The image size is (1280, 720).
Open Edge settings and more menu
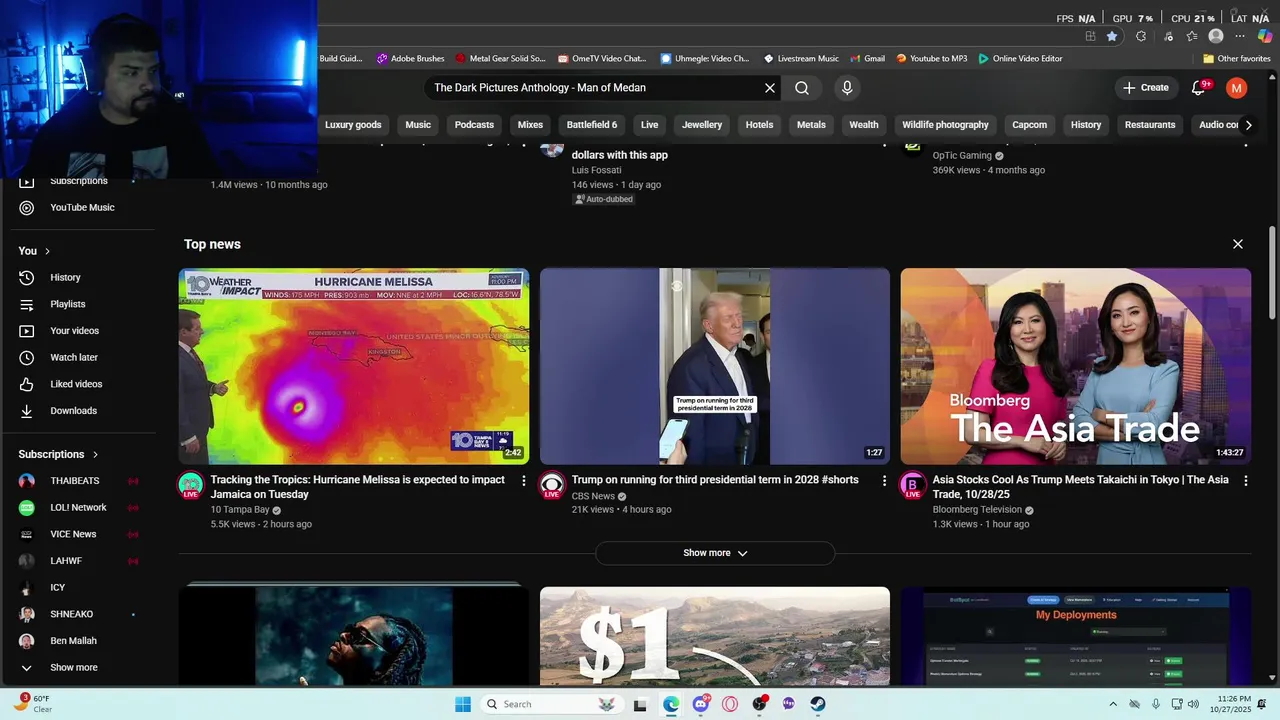click(x=1240, y=36)
